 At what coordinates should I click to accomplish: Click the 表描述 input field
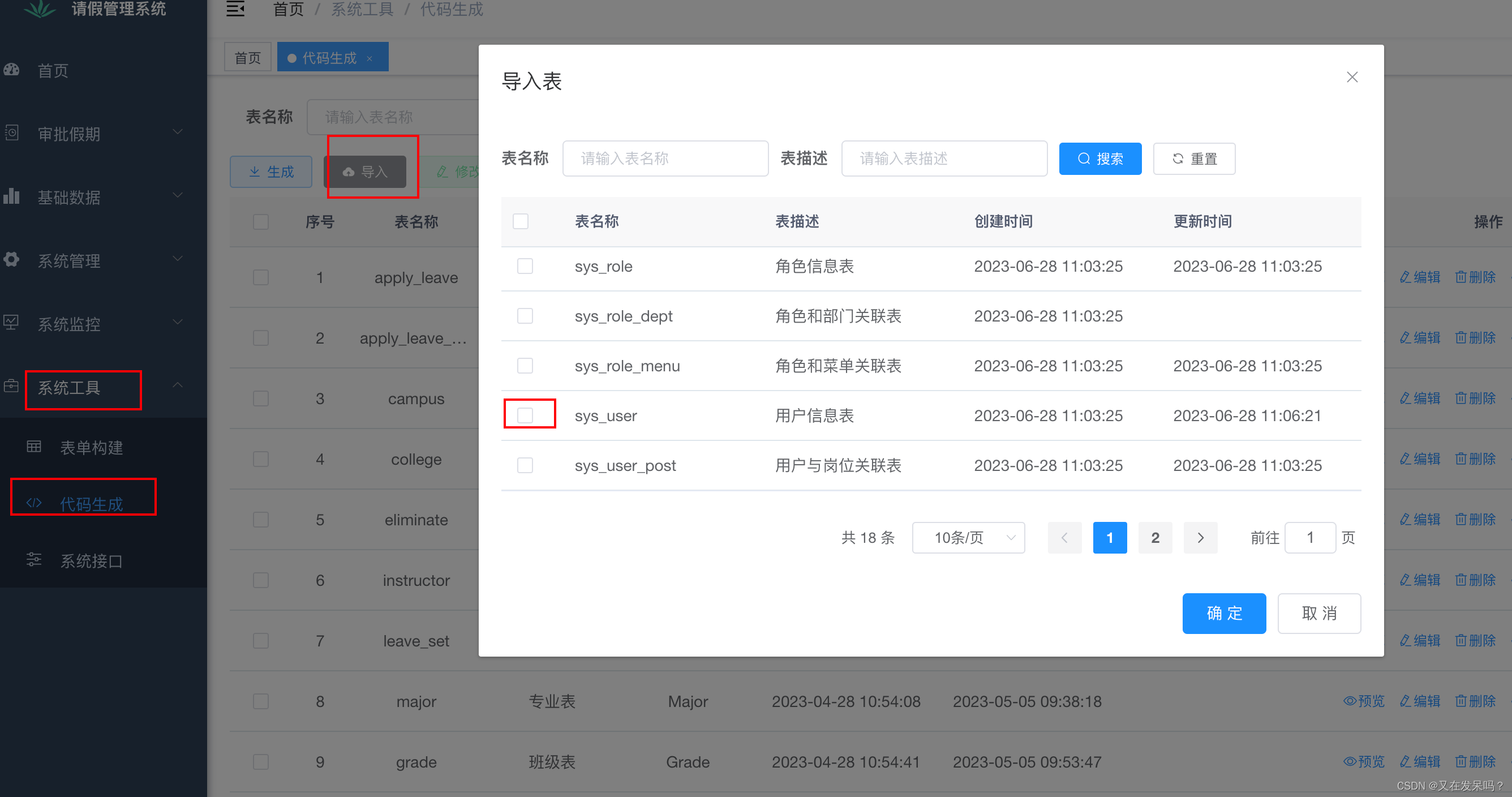944,158
